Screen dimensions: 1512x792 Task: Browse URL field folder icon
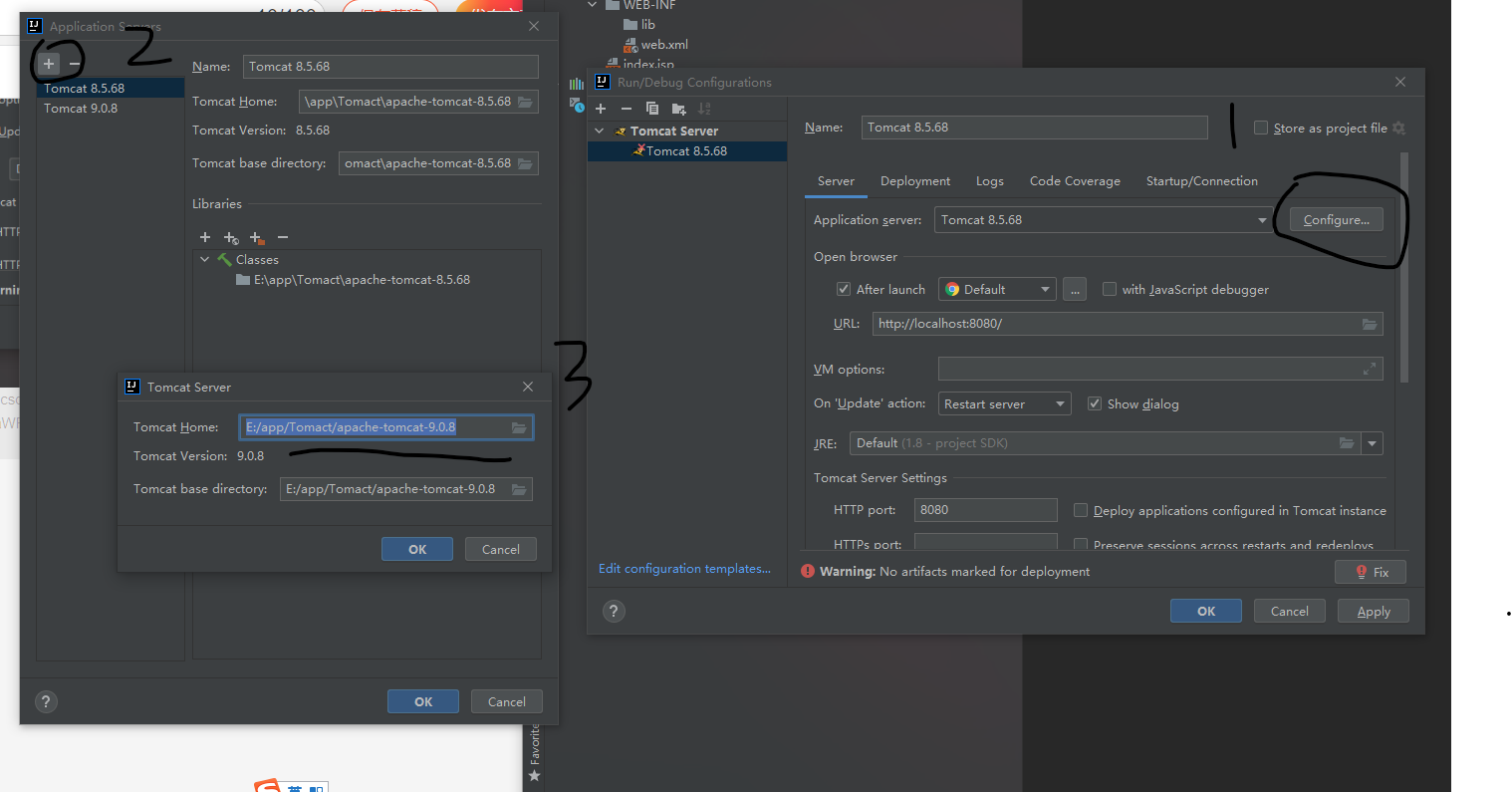point(1370,324)
